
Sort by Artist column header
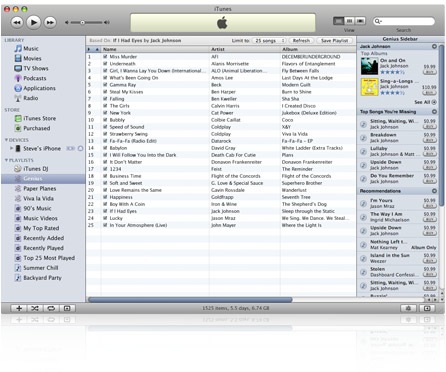point(245,49)
